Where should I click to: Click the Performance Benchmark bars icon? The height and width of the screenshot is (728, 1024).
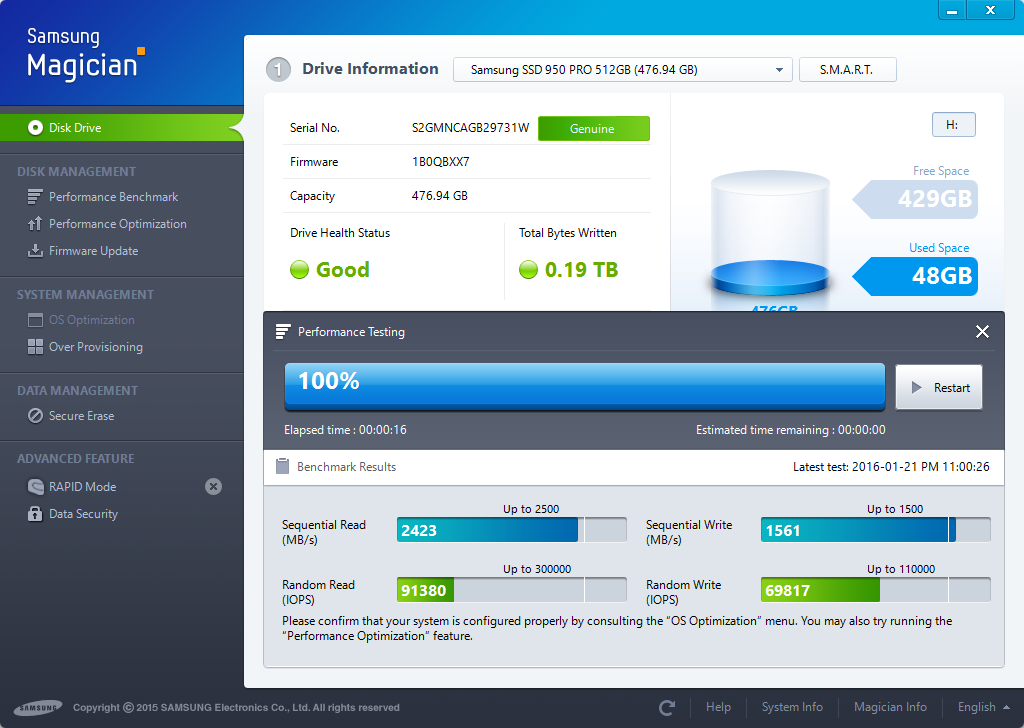pos(35,197)
